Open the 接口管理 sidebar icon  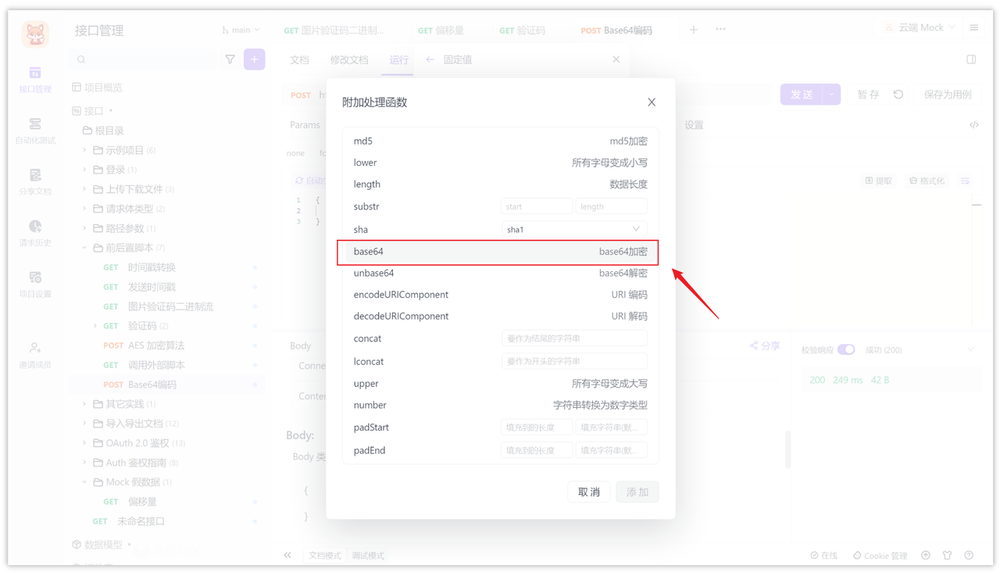tap(35, 79)
